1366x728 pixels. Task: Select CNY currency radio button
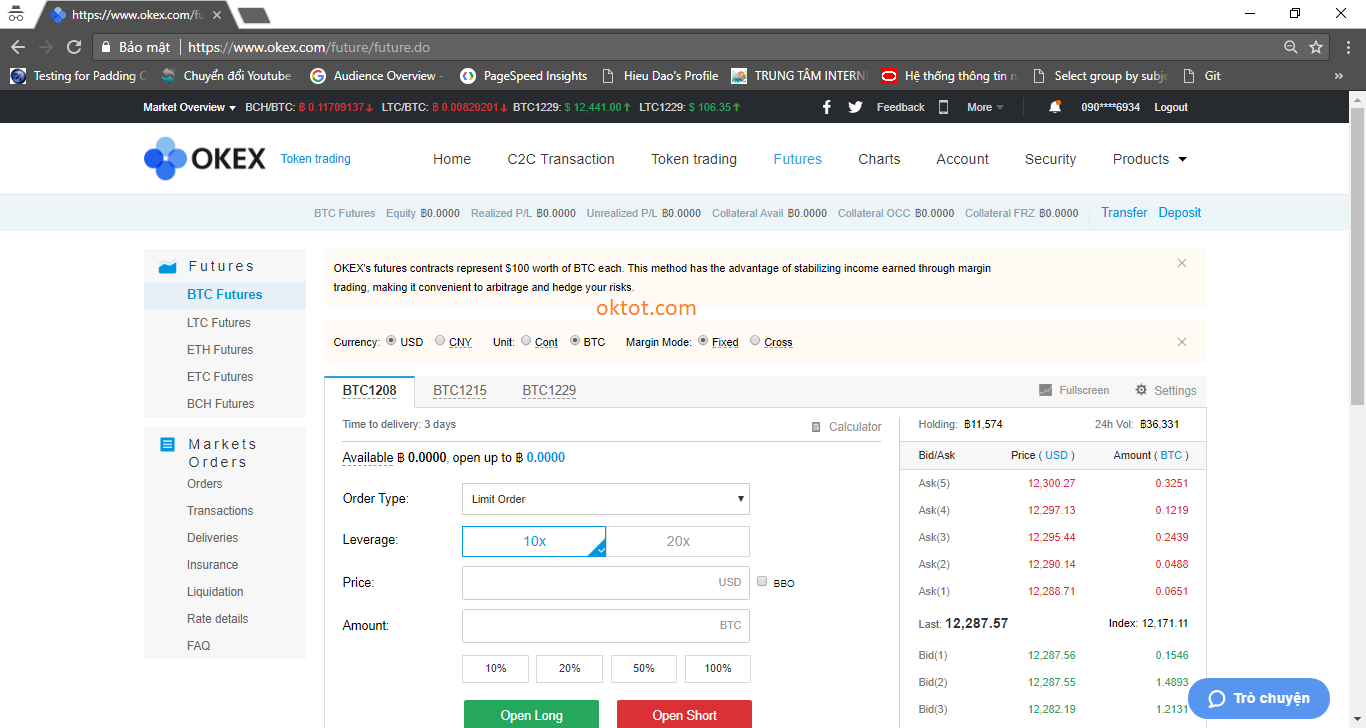(440, 341)
